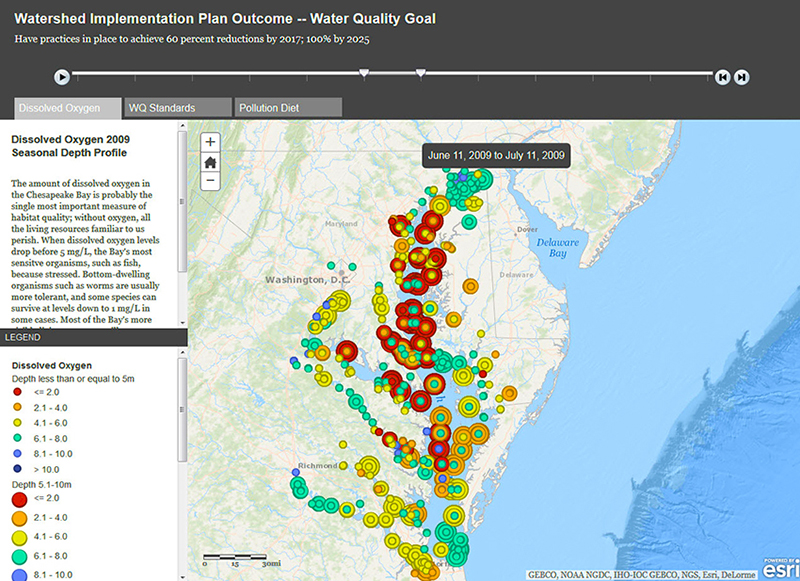Click 'Dissolved Oxygen 2009 Seasonal Depth Profile' title
Viewport: 800px width, 581px height.
click(70, 146)
